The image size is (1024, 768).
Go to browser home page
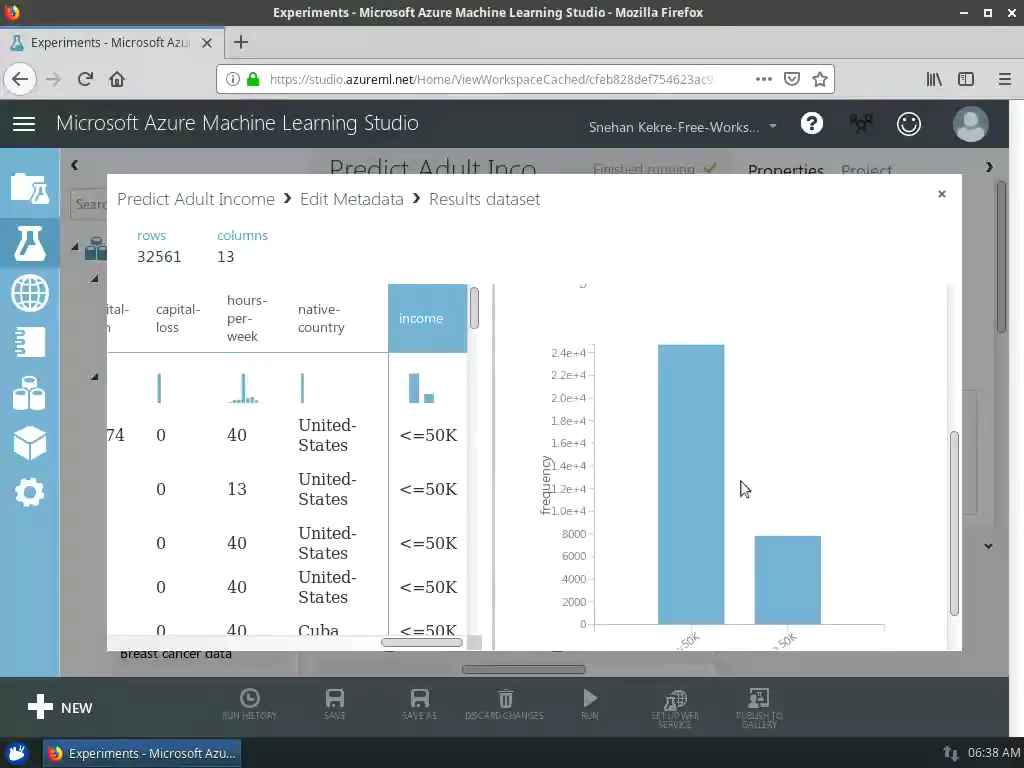(x=117, y=79)
